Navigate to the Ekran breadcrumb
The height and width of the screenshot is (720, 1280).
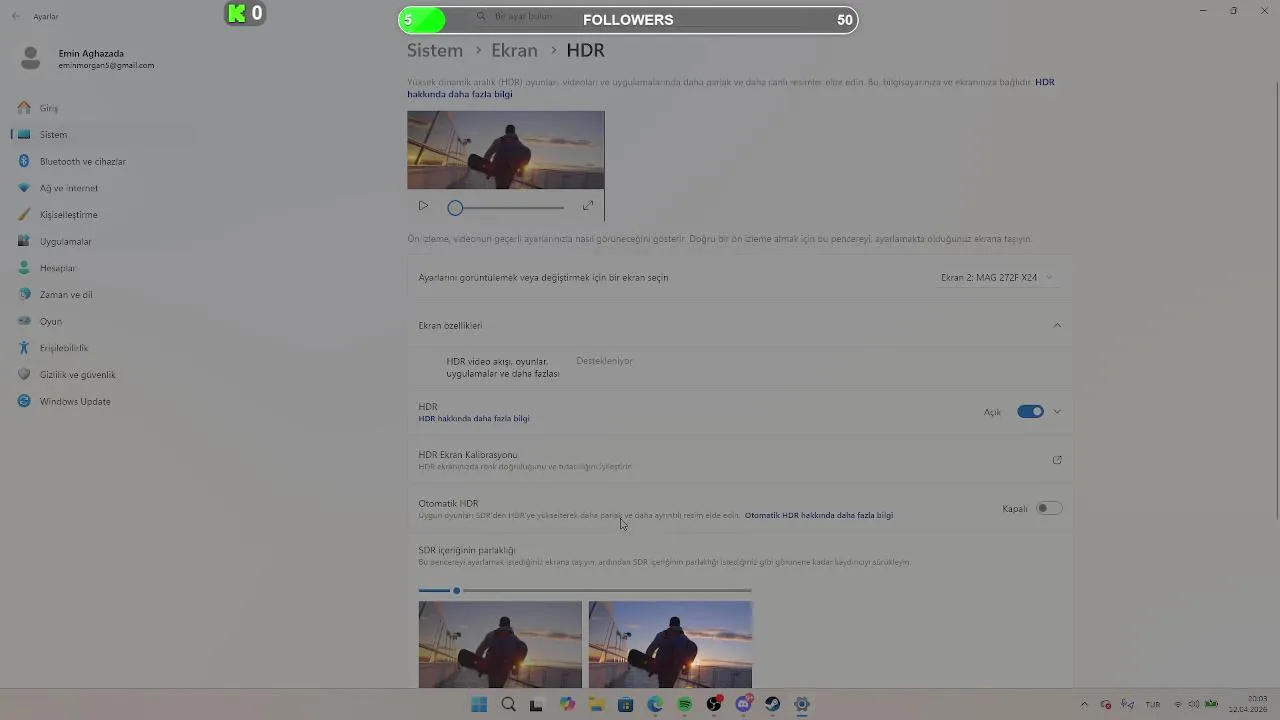point(514,50)
